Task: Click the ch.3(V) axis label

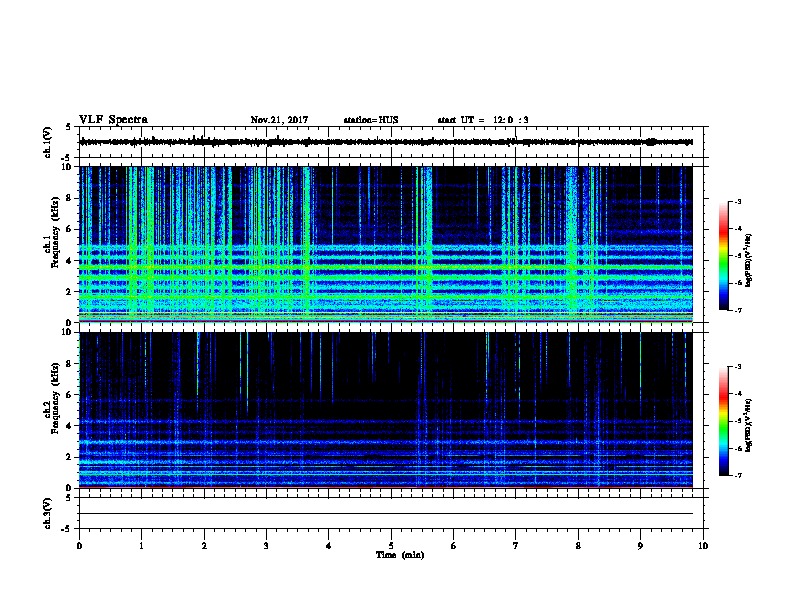Action: point(48,513)
